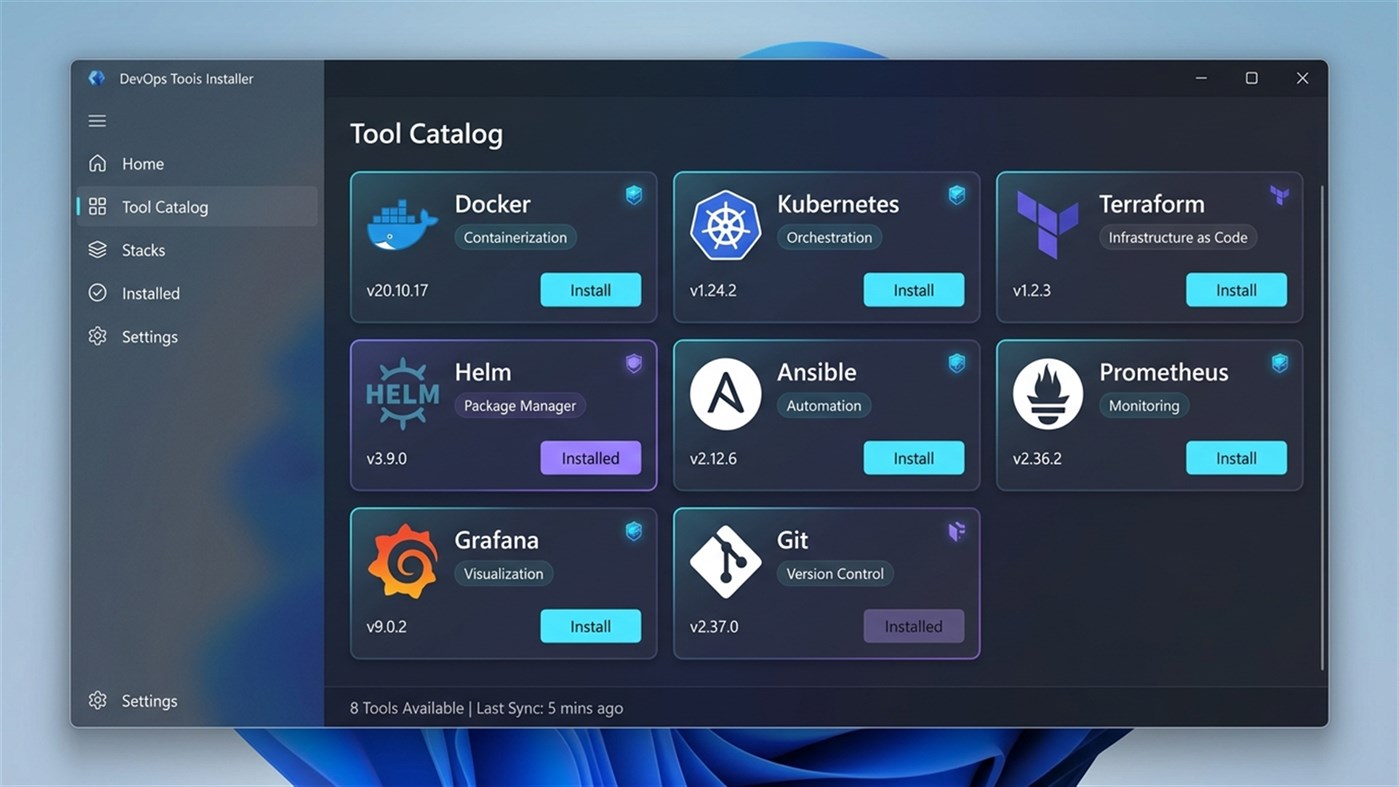Open Settings at the sidebar bottom

tap(197, 700)
